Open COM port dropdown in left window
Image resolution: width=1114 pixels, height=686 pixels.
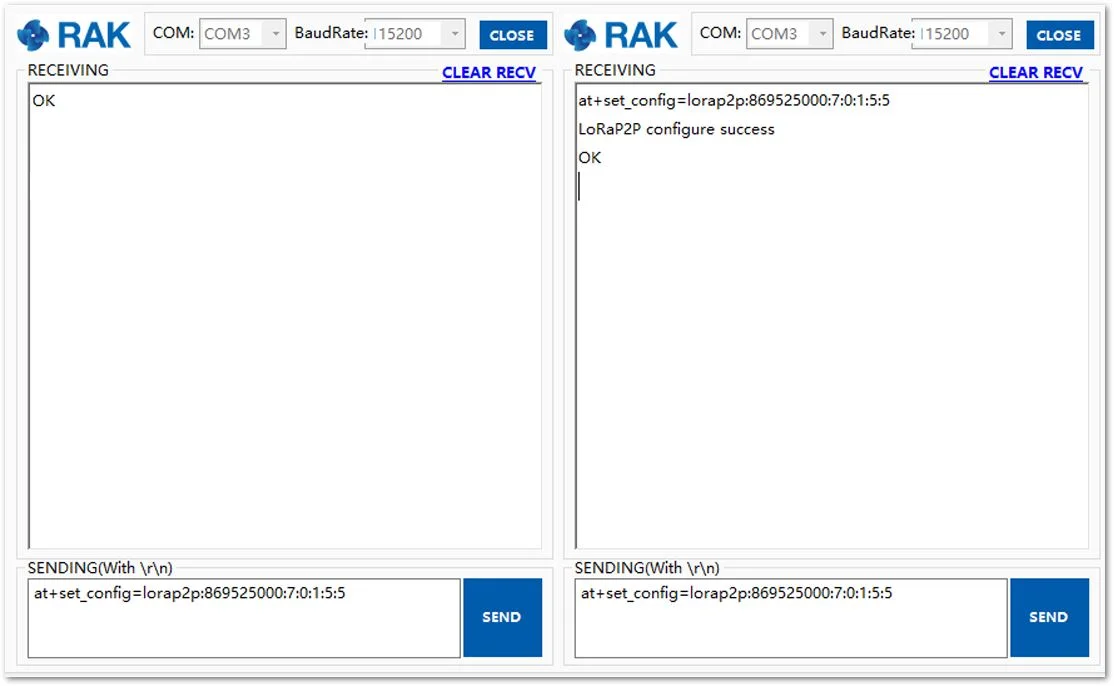(275, 33)
